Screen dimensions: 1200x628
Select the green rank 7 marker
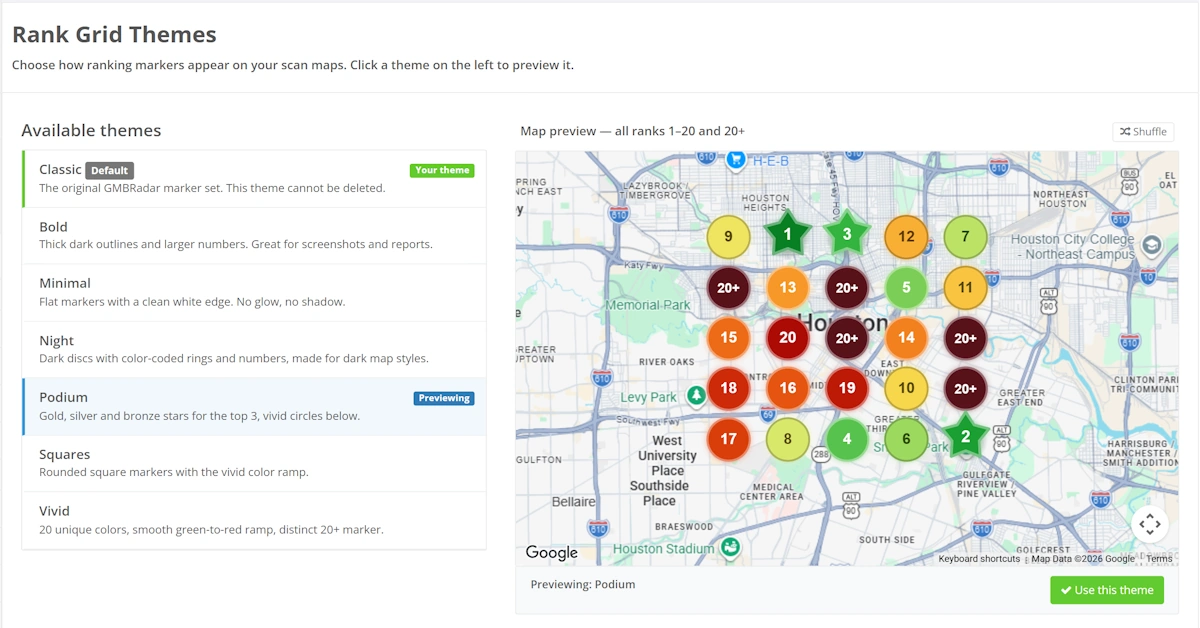coord(965,237)
